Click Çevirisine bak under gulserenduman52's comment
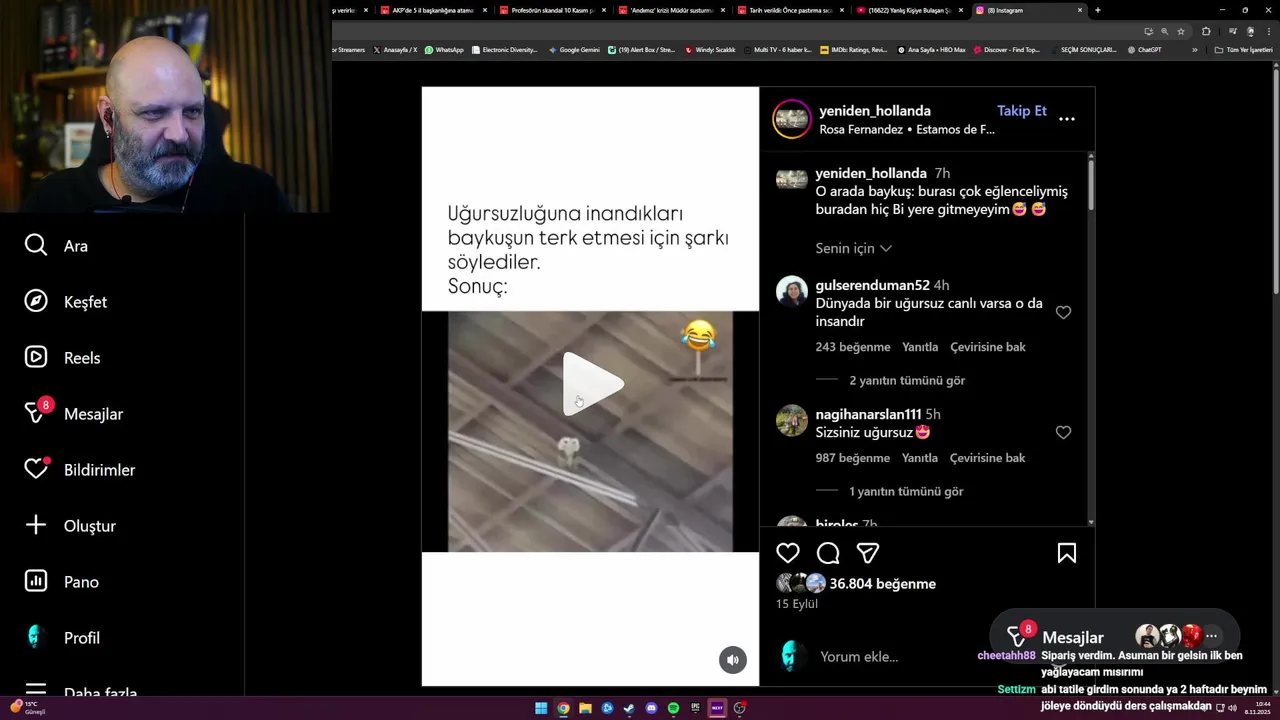1280x720 pixels. [x=988, y=347]
